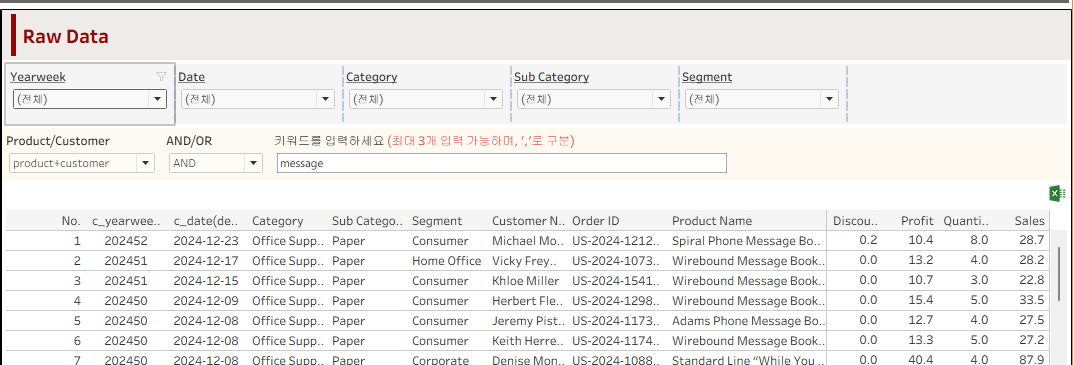Click order 'US-2024-1212..' cell

[x=616, y=241]
